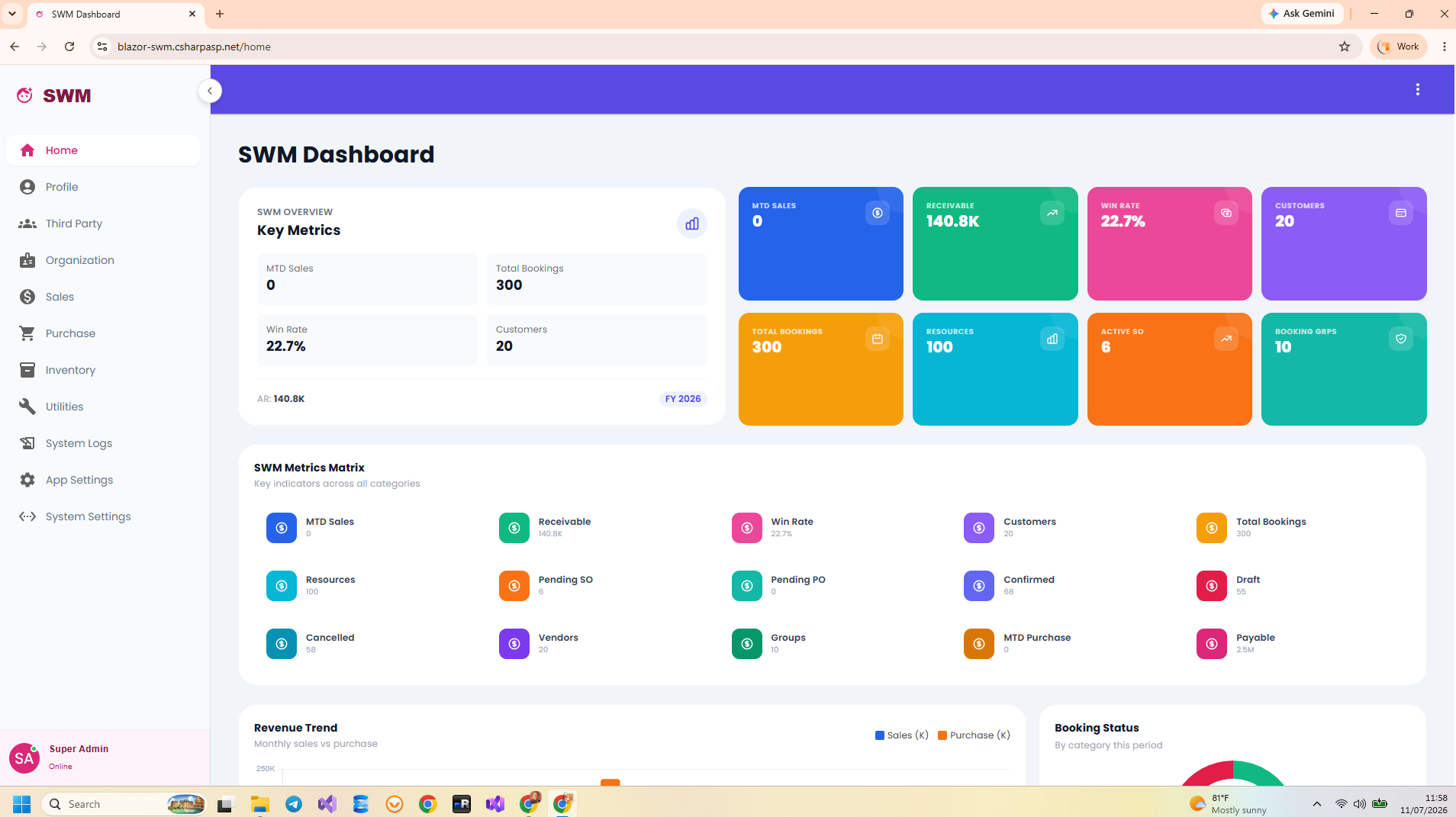Open Utilities menu entry
This screenshot has width=1456, height=817.
[x=103, y=407]
